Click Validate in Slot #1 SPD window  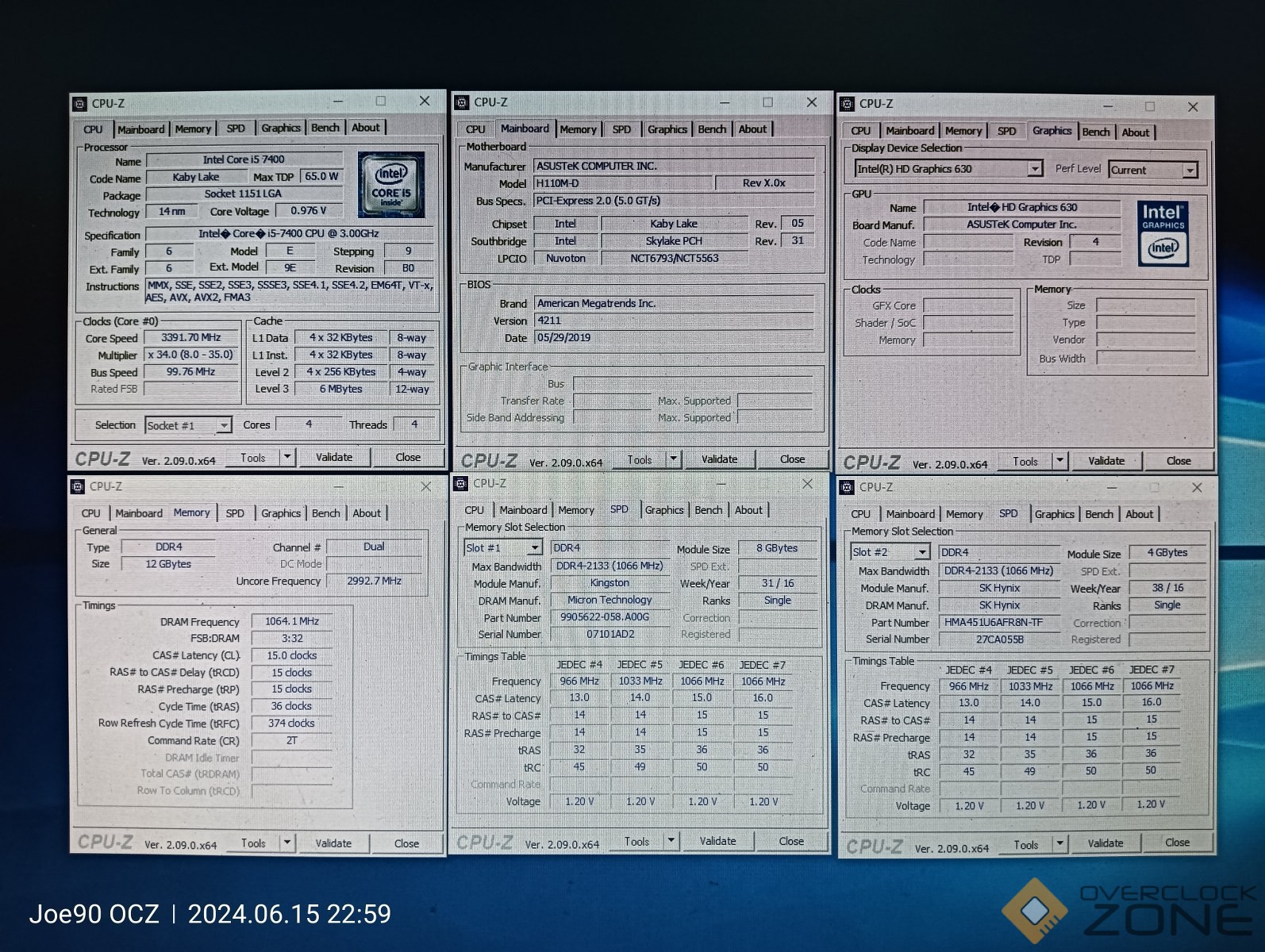tap(718, 841)
